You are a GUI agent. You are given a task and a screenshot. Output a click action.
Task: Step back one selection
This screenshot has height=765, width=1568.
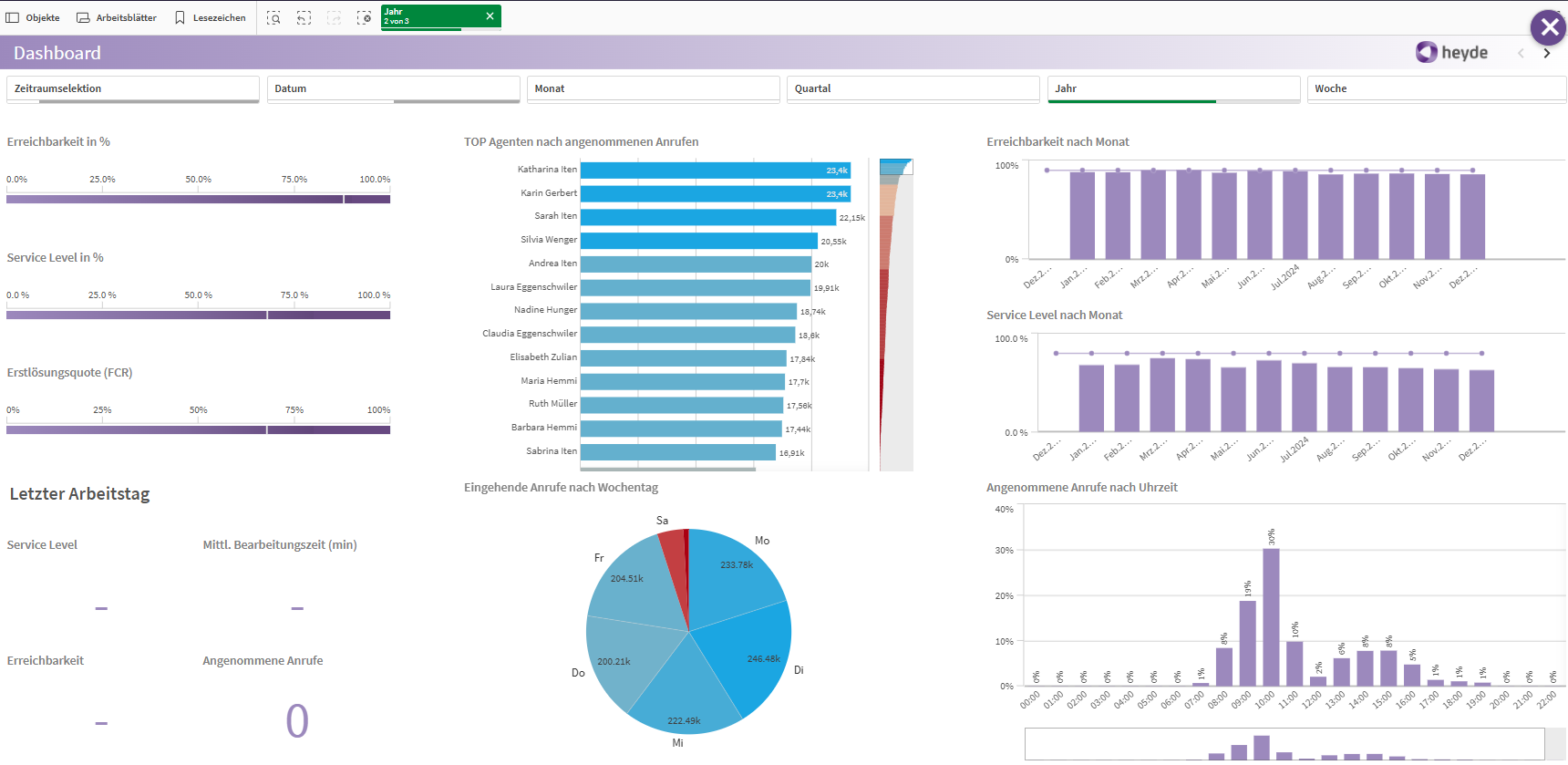pos(304,17)
